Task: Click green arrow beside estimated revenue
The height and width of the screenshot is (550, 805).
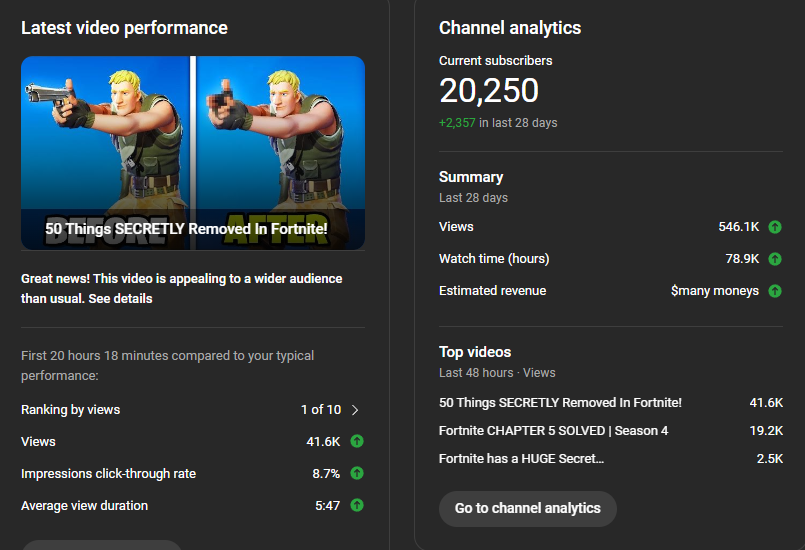Action: click(775, 291)
